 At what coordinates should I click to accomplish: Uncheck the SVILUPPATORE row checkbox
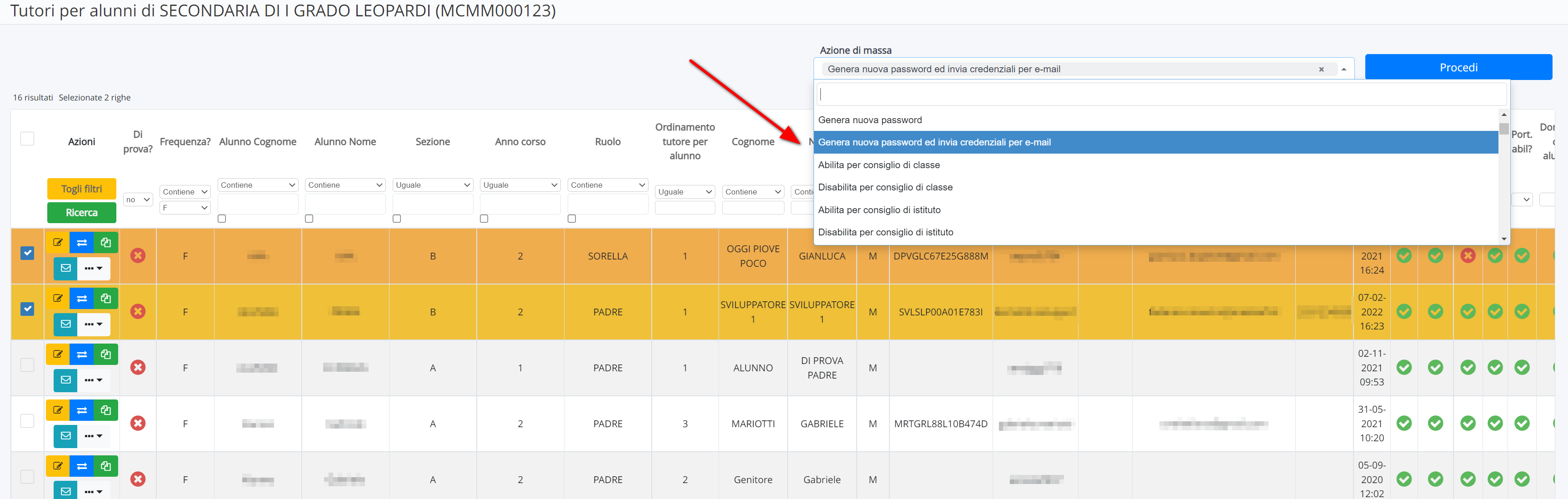(27, 309)
